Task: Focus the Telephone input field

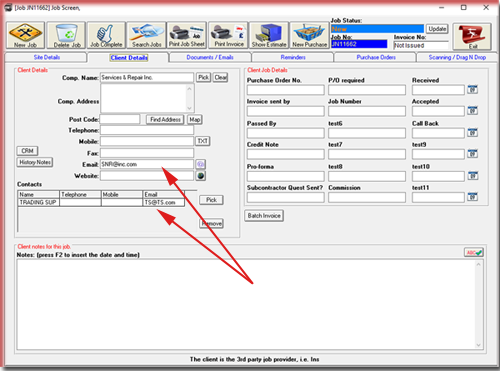Action: click(147, 130)
